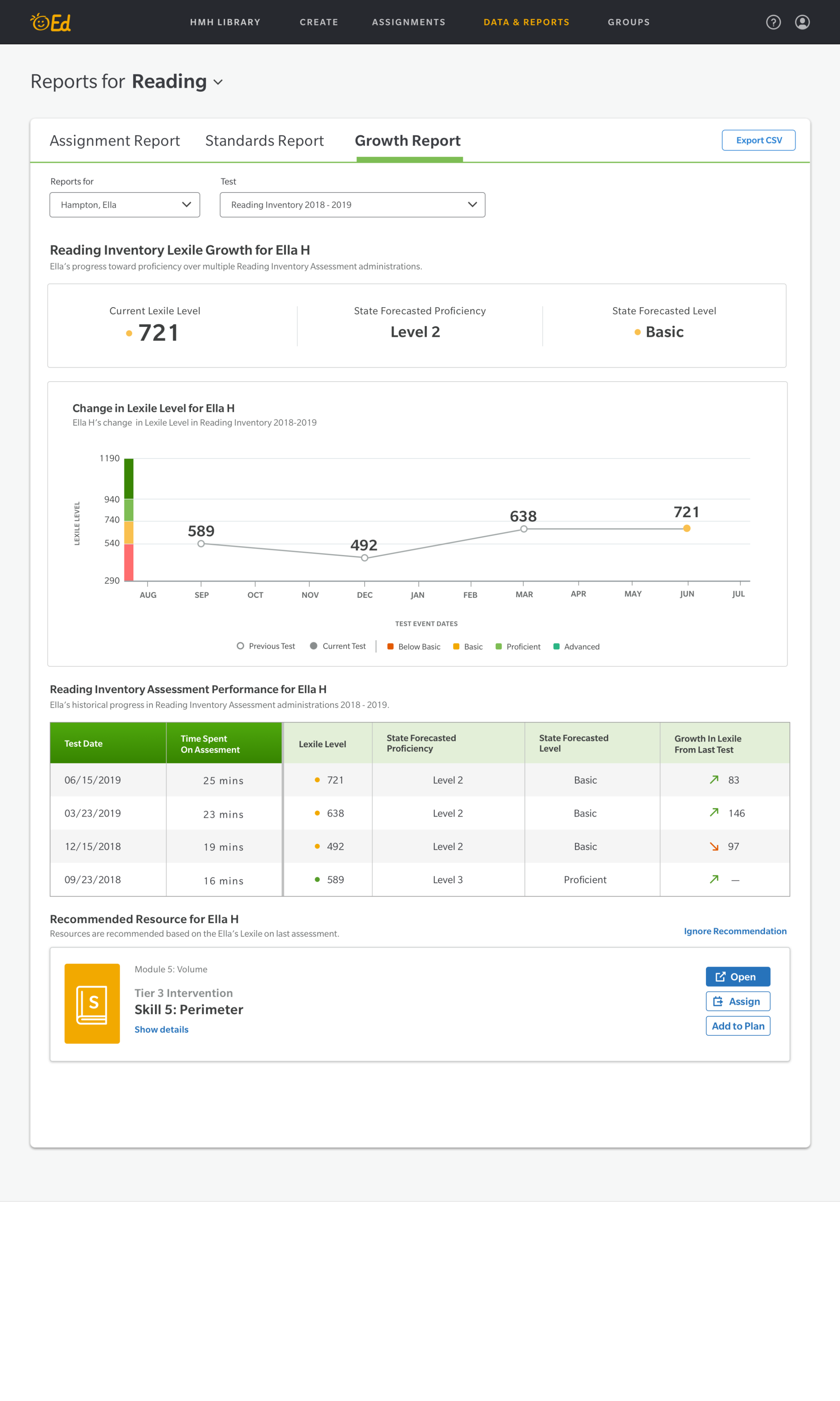
Task: Open the Hampton, Ella student dropdown
Action: tap(124, 204)
